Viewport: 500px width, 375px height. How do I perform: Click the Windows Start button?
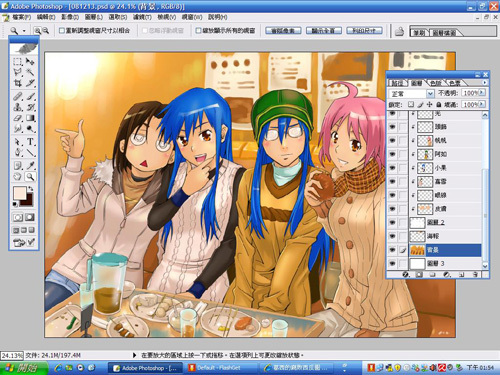[23, 368]
